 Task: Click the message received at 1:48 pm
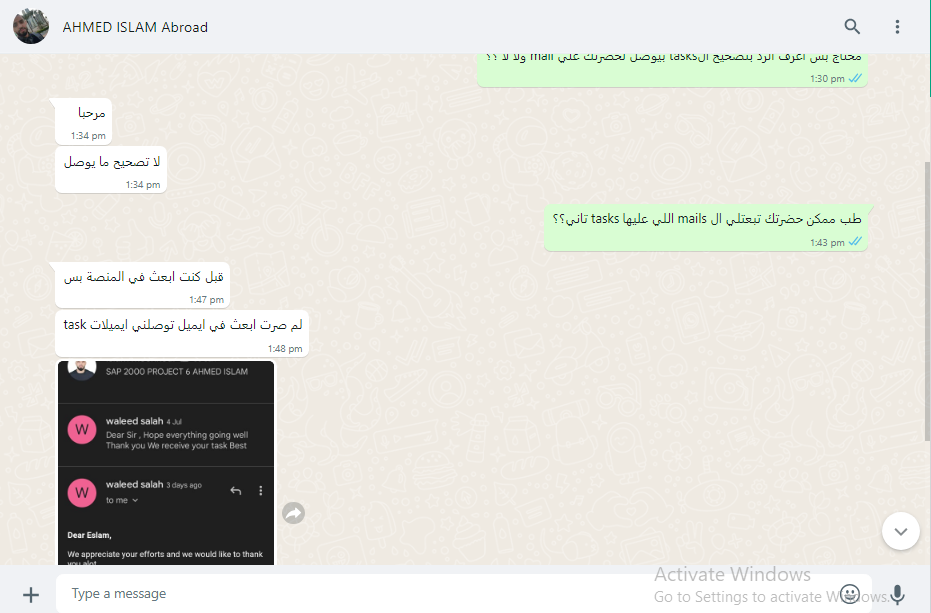pyautogui.click(x=182, y=333)
